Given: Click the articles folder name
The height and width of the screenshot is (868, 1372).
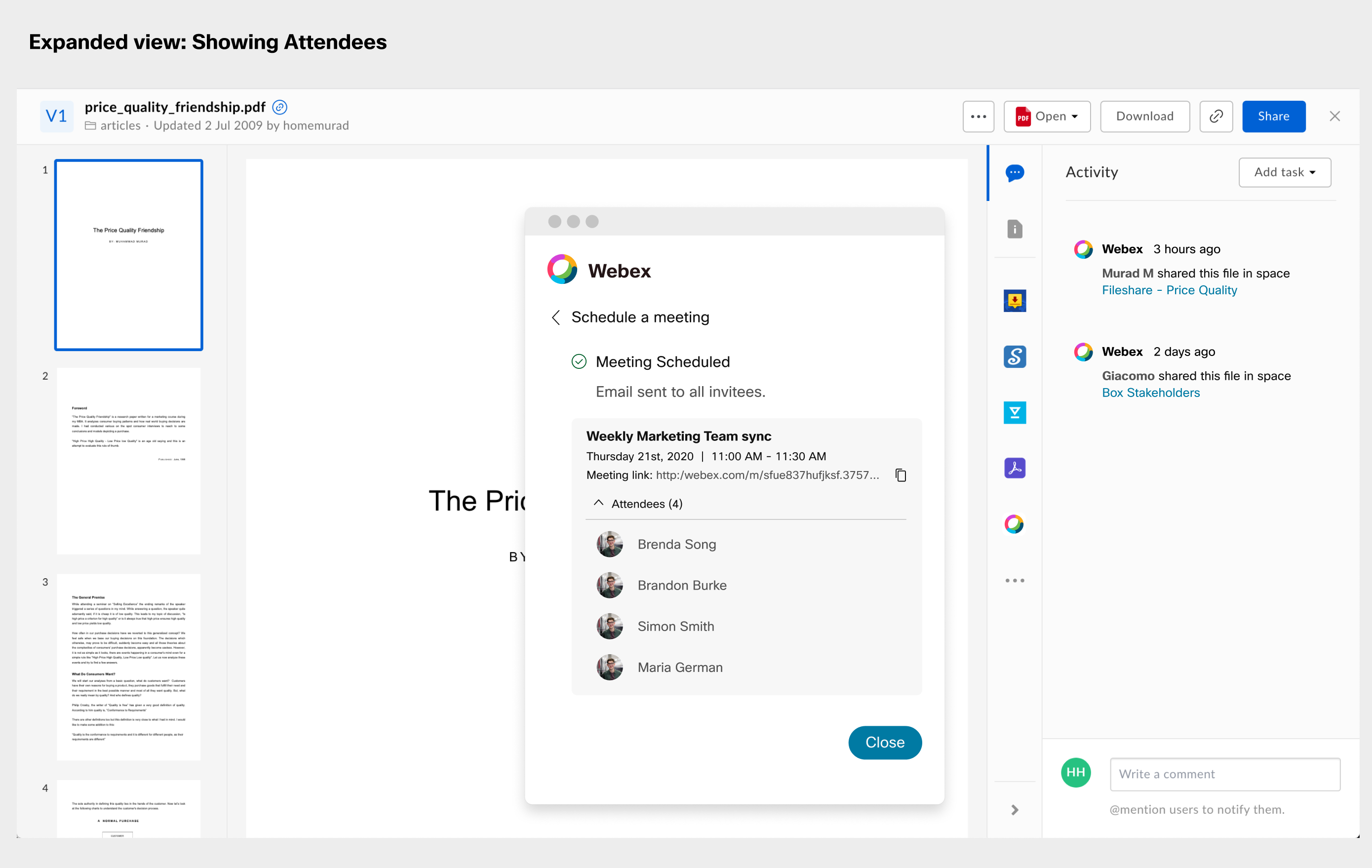Looking at the screenshot, I should (x=120, y=125).
